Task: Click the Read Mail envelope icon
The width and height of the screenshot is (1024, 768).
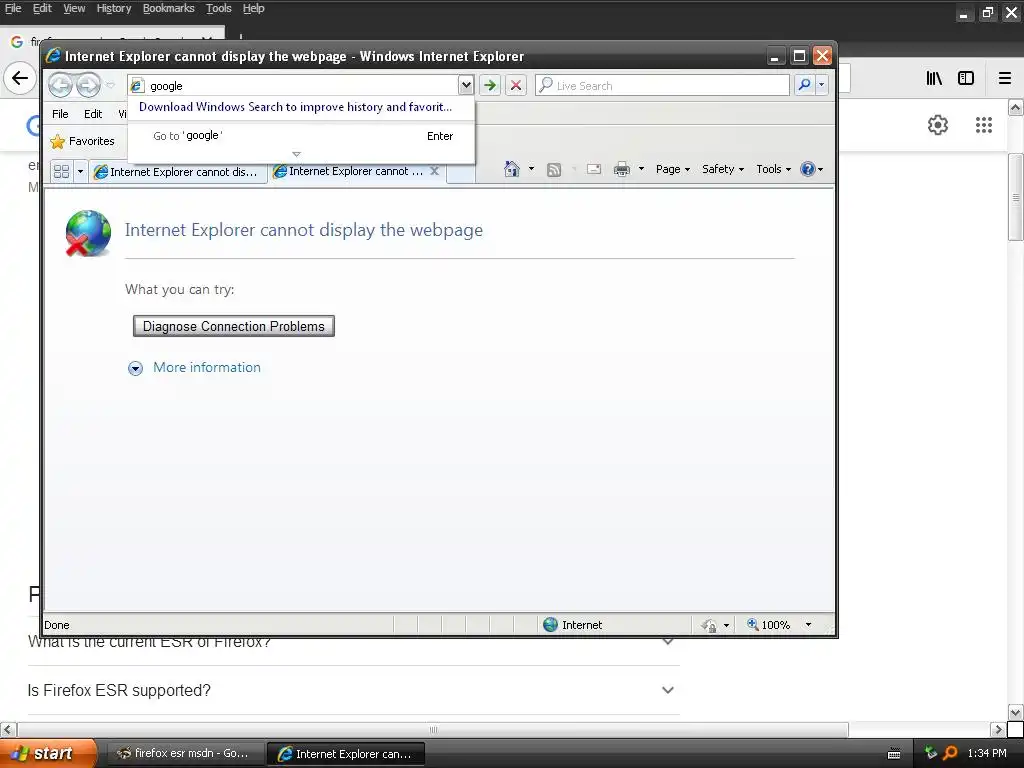Action: (594, 169)
